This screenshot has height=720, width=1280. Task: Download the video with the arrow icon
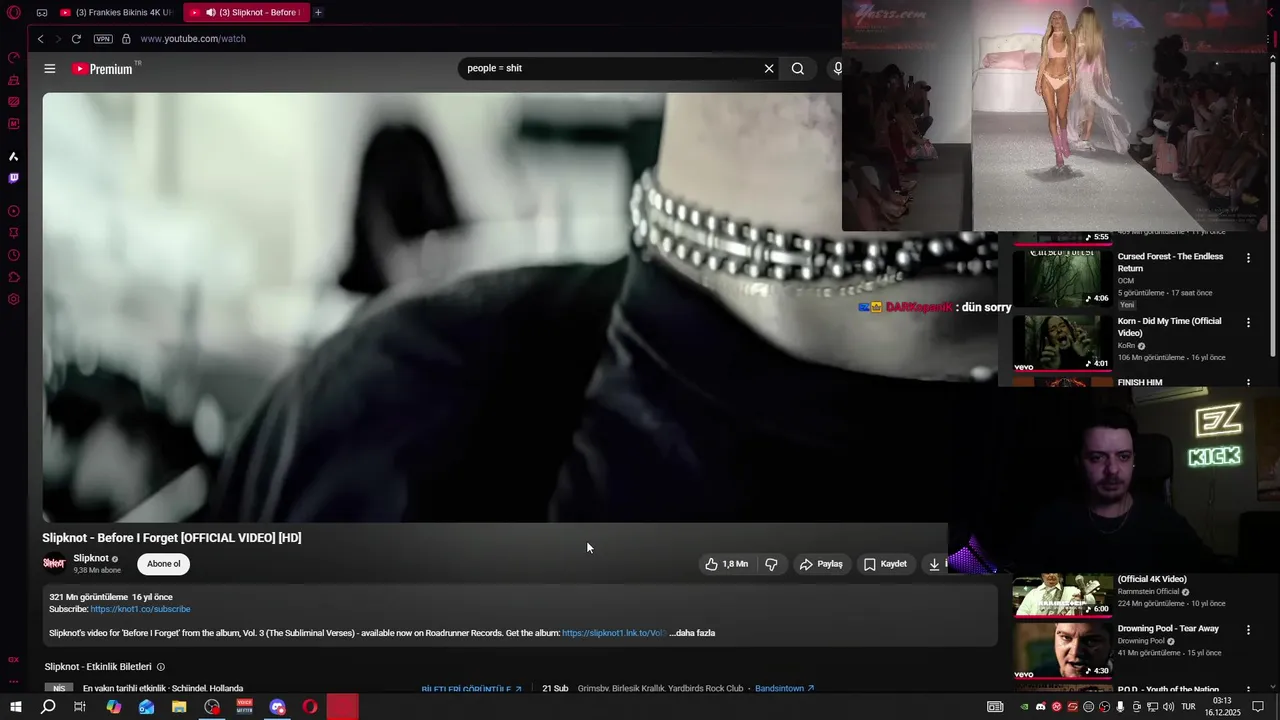pos(934,564)
